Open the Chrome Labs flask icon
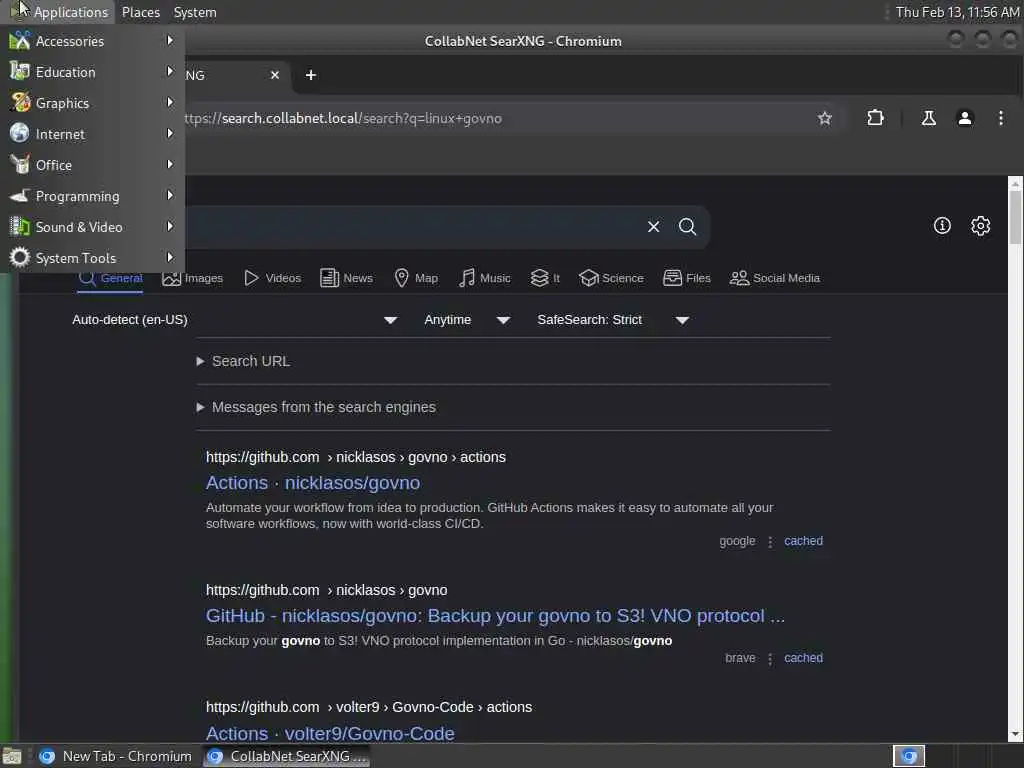Screen dimensions: 1024x768 click(928, 118)
